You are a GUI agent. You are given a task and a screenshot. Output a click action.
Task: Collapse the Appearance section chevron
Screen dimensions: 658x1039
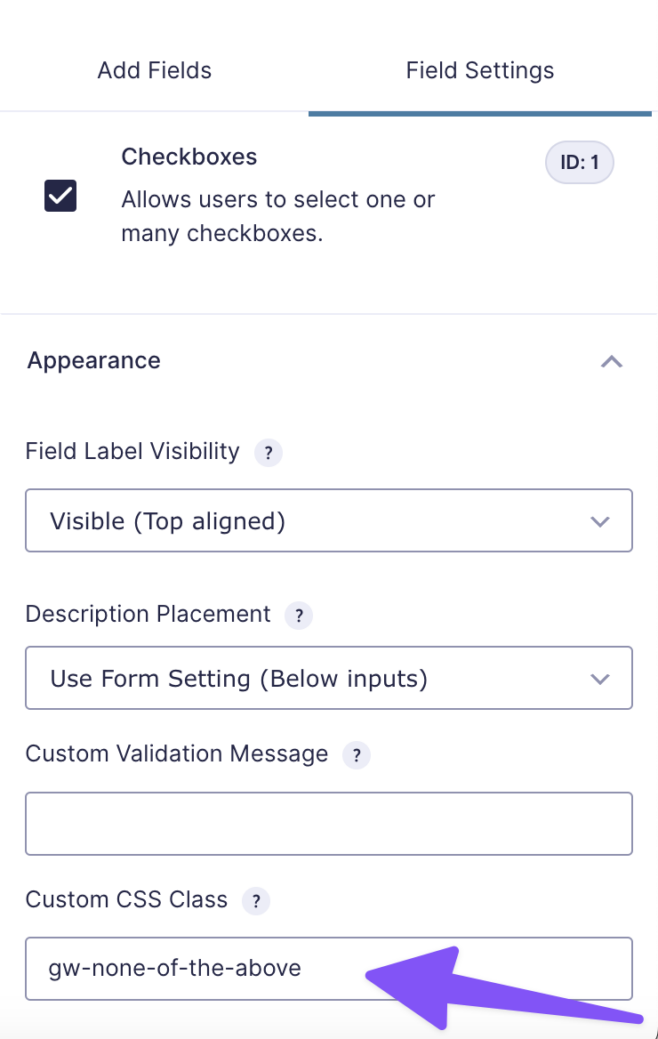click(x=611, y=362)
